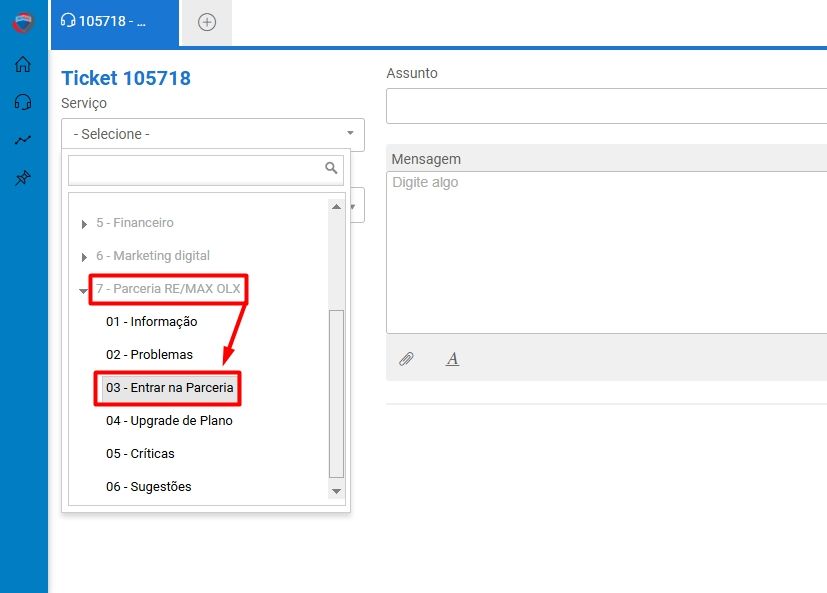
Task: Open the headset support icon in sidebar
Action: (x=23, y=102)
